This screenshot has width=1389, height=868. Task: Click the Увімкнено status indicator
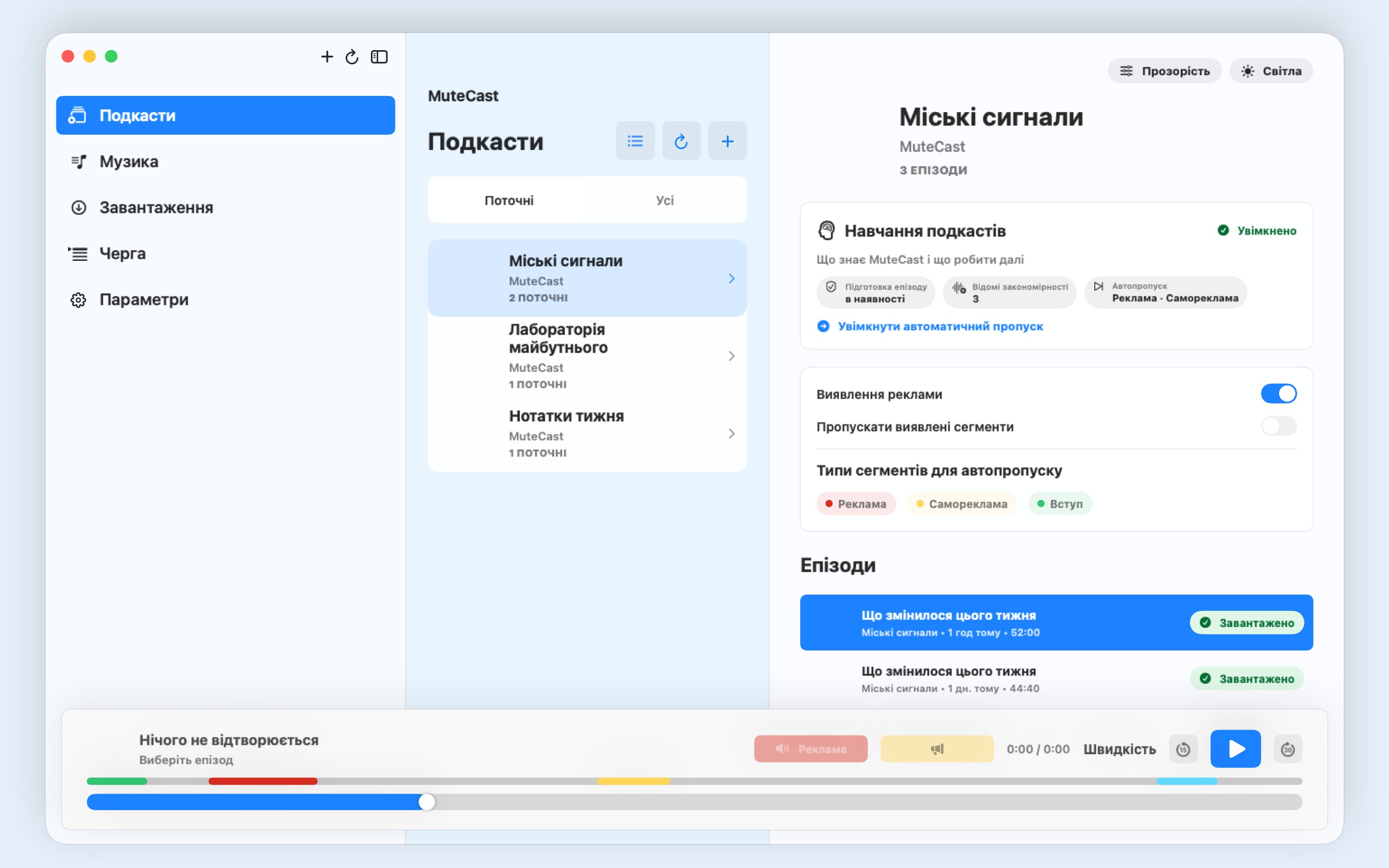click(x=1256, y=231)
